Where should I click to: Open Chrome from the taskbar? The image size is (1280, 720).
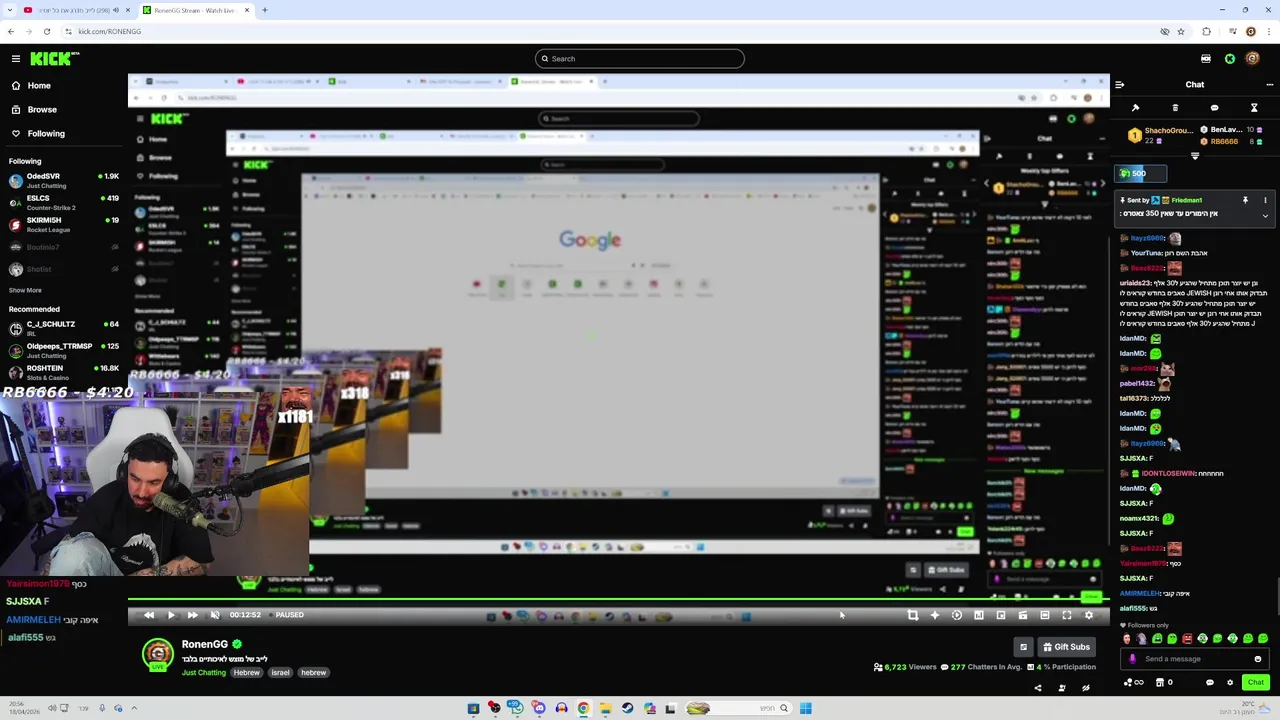click(x=583, y=708)
